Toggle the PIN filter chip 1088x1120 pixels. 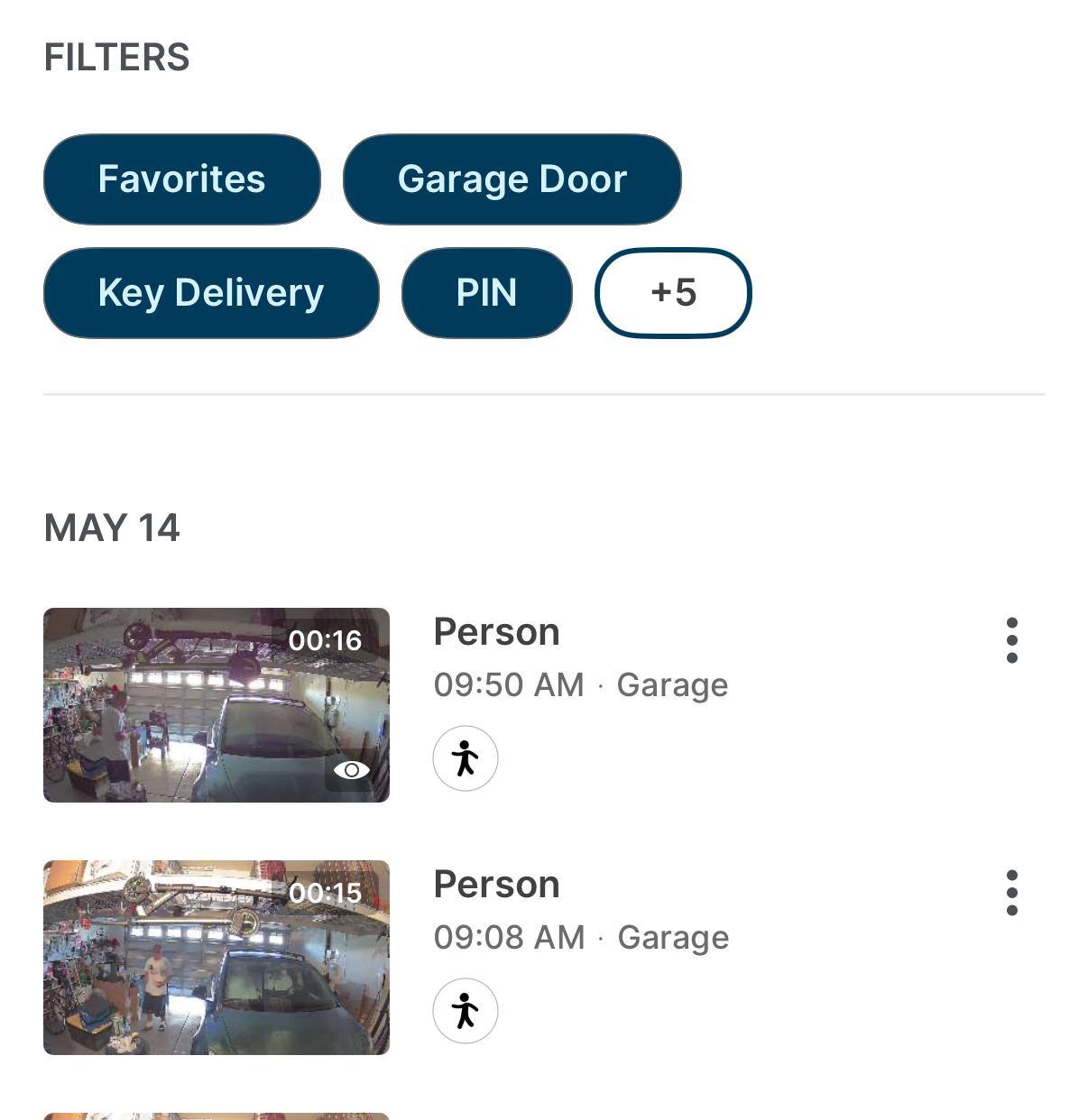[486, 293]
